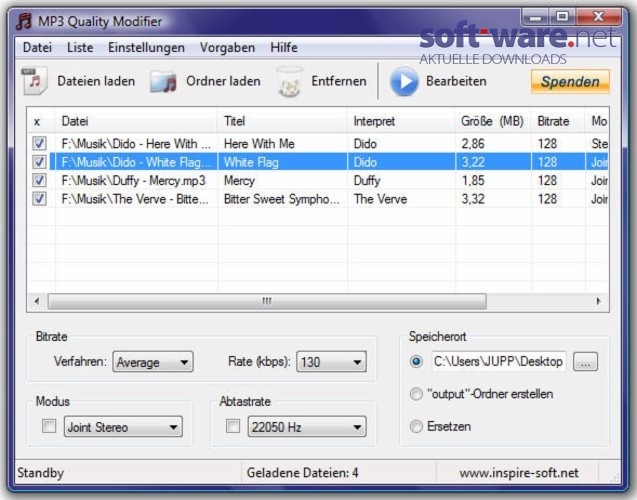The image size is (637, 500).
Task: Click the Standby status bar text
Action: pos(41,473)
